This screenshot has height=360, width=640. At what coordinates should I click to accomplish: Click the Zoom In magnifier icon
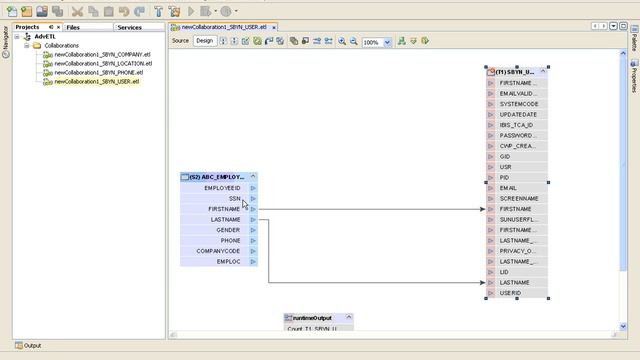click(x=342, y=41)
